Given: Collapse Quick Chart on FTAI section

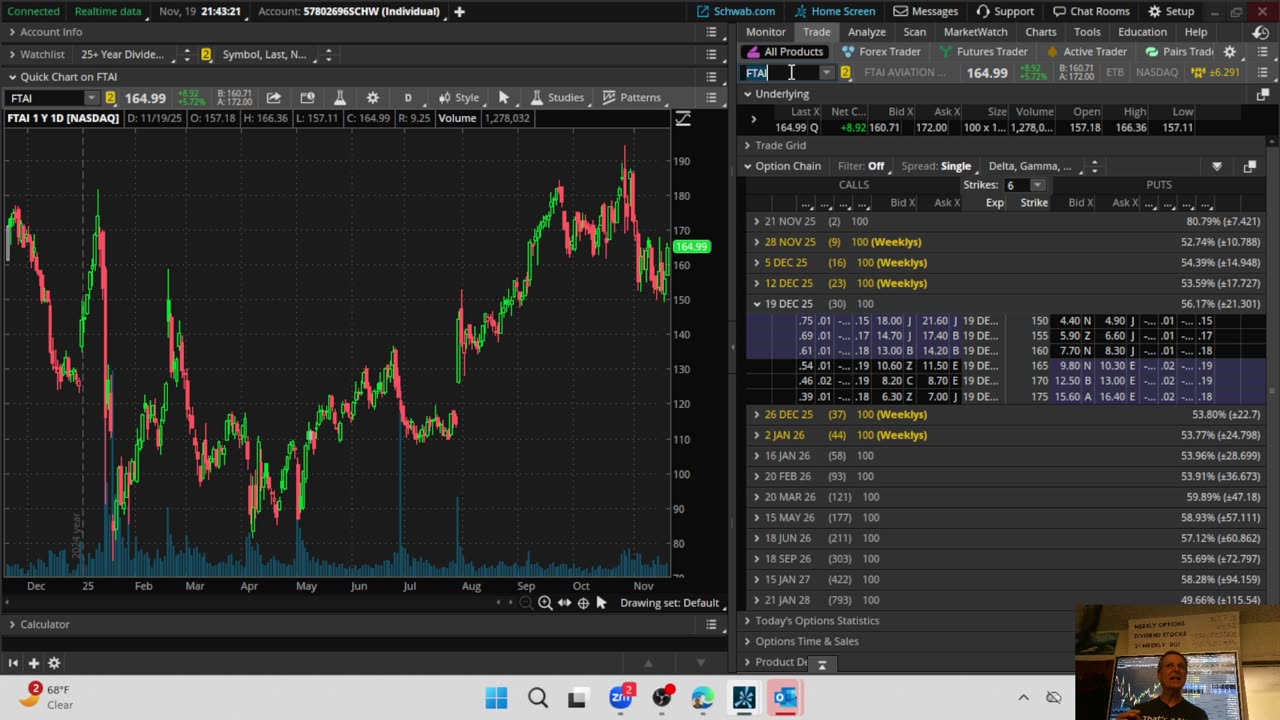Looking at the screenshot, I should click(12, 77).
